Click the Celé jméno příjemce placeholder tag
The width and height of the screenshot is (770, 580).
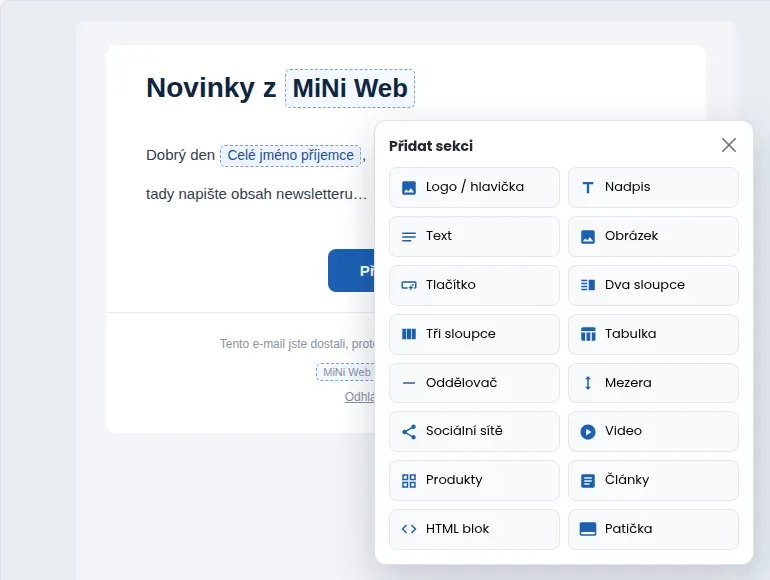click(x=290, y=156)
